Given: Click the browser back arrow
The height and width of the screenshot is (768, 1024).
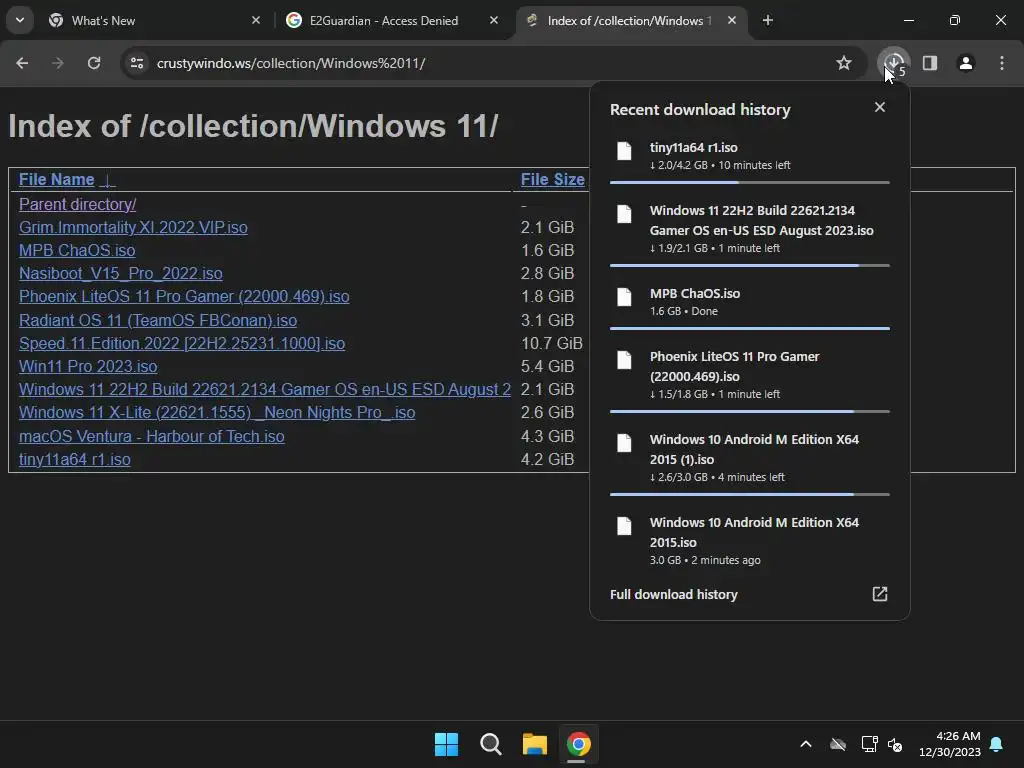Looking at the screenshot, I should coord(22,63).
